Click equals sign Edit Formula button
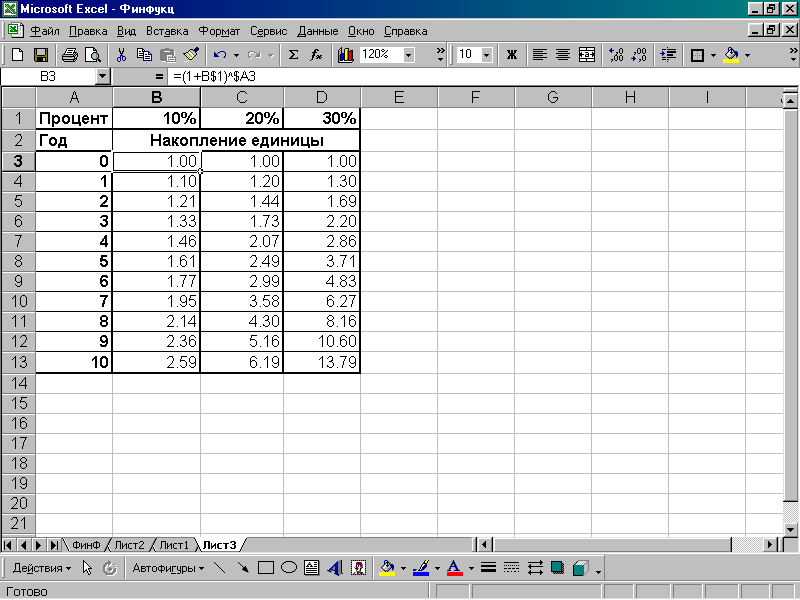Image resolution: width=800 pixels, height=600 pixels. click(x=159, y=77)
